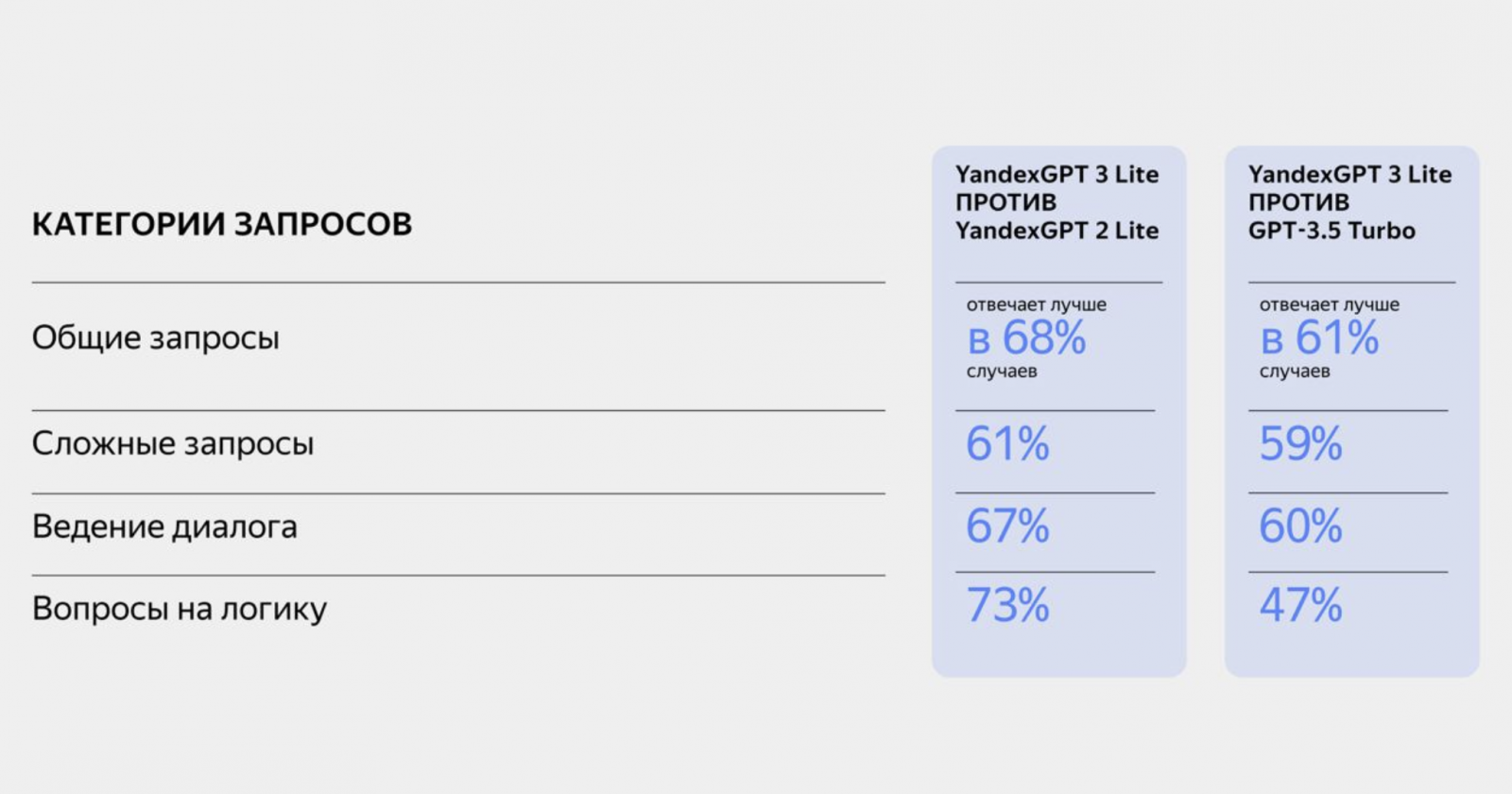Click the 'GPT-3.5 Turbo' header text
Screen dimensions: 1512x794
[x=1332, y=231]
